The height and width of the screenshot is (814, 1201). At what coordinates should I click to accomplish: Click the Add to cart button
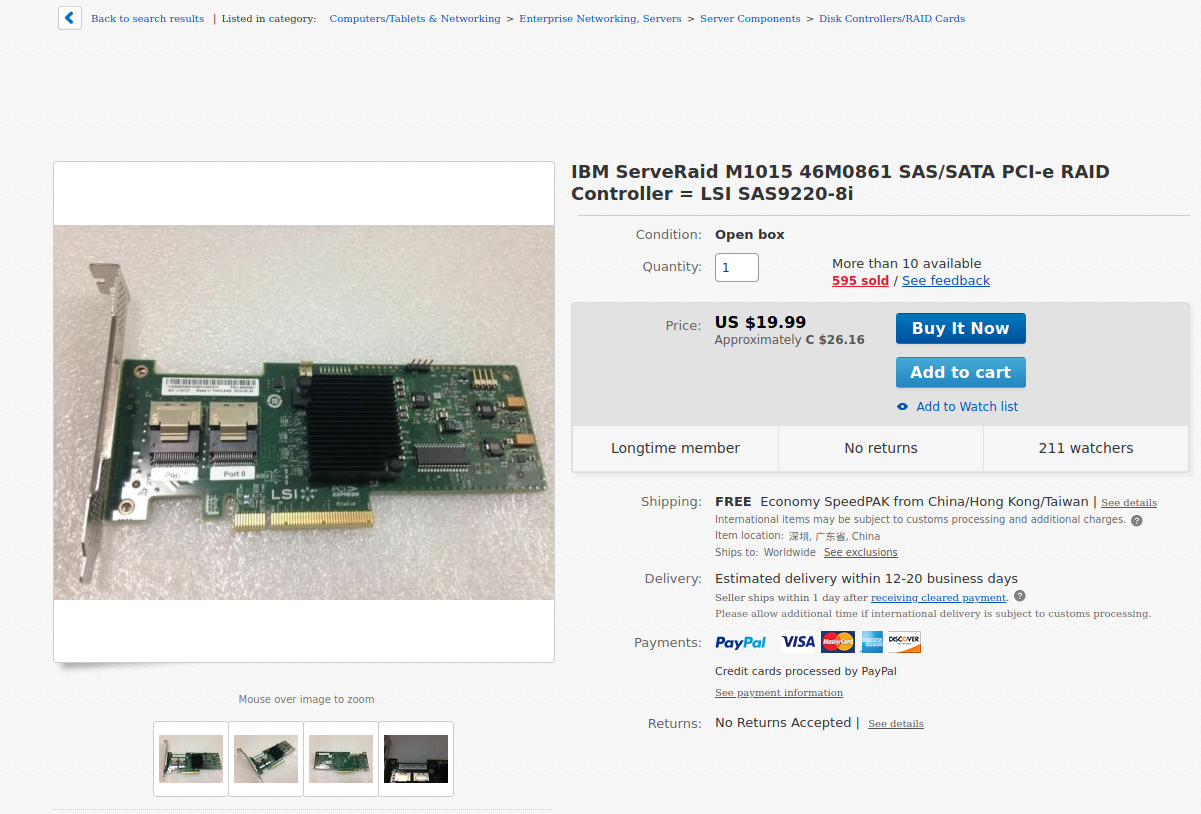click(x=960, y=372)
